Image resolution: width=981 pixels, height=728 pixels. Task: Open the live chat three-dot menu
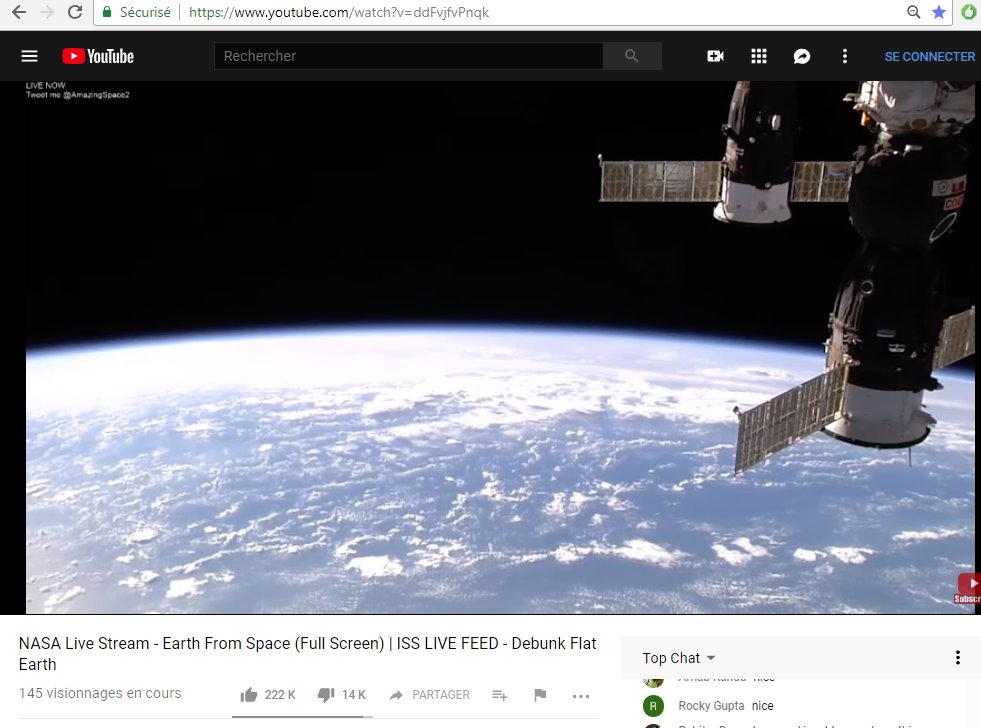(x=957, y=657)
